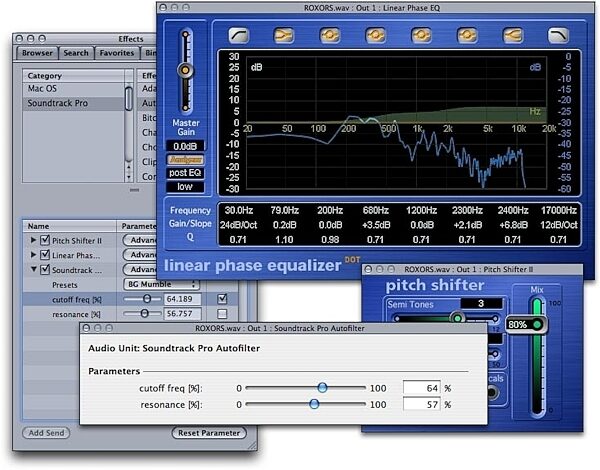Image resolution: width=600 pixels, height=470 pixels.
Task: Open the post EQ analyzer mode selector
Action: coord(185,173)
